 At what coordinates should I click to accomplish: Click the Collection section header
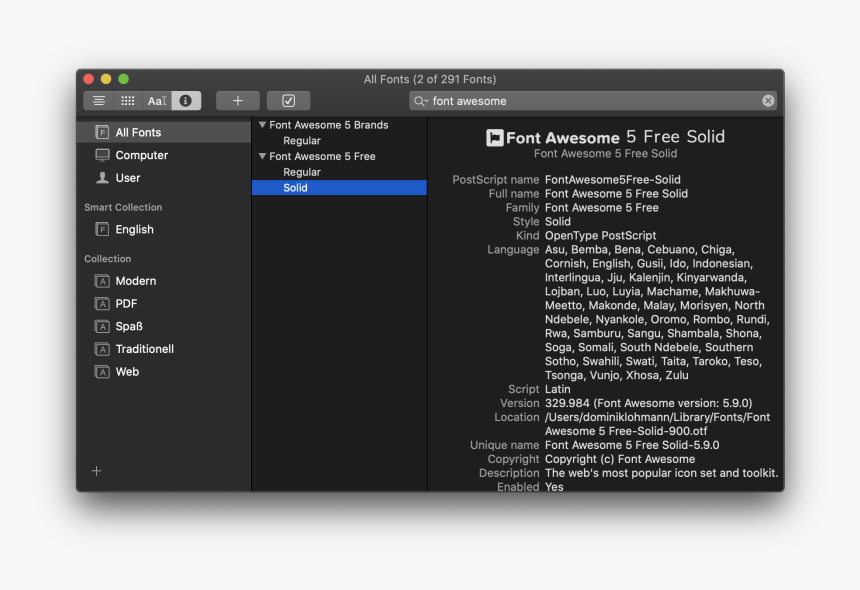[108, 259]
